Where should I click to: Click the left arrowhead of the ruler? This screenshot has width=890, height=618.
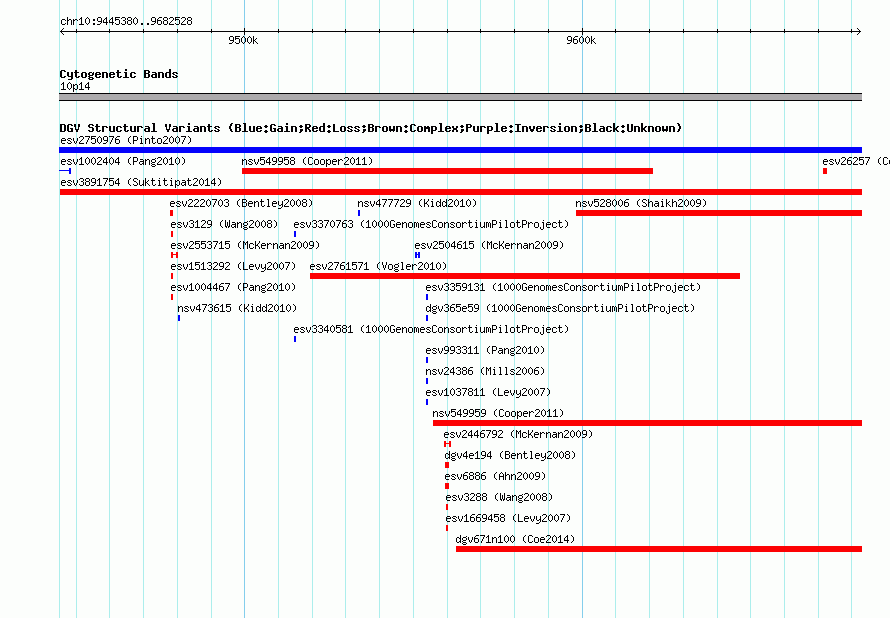tap(62, 32)
